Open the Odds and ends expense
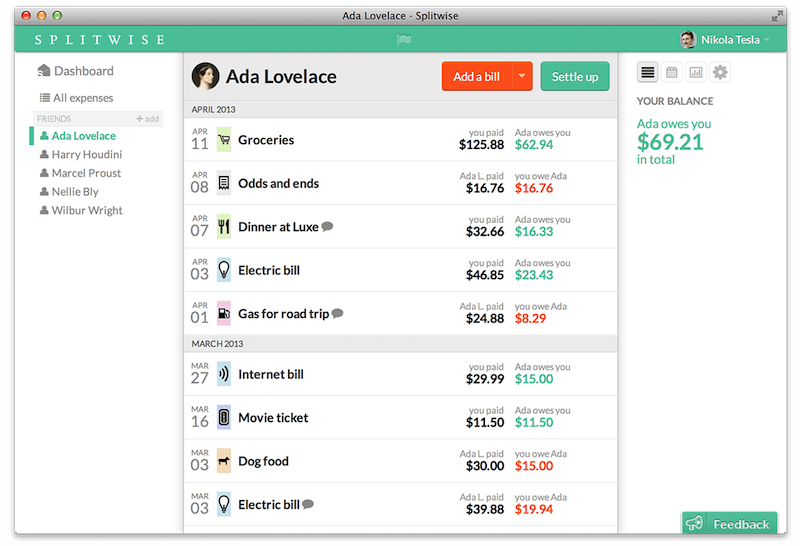 (x=401, y=183)
